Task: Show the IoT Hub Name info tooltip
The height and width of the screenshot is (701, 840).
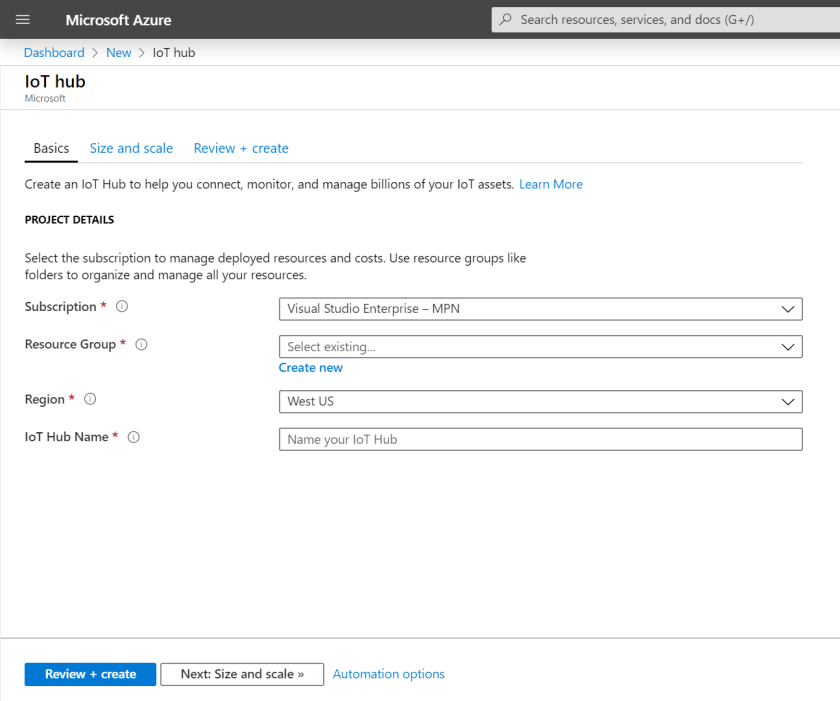Action: (134, 436)
